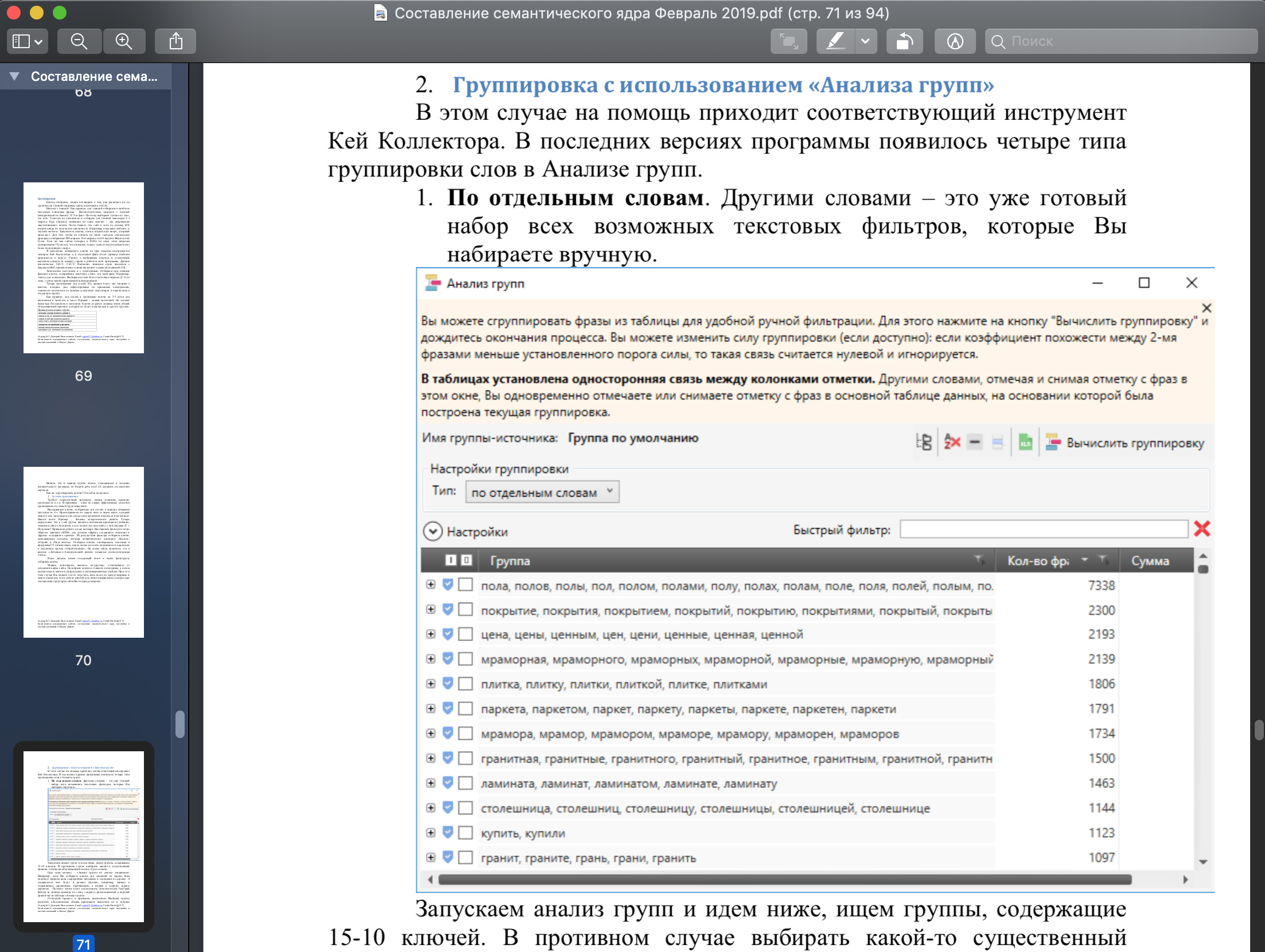The image size is (1265, 952).
Task: Tick checkbox for гранитная, гранитные row
Action: pos(466,758)
